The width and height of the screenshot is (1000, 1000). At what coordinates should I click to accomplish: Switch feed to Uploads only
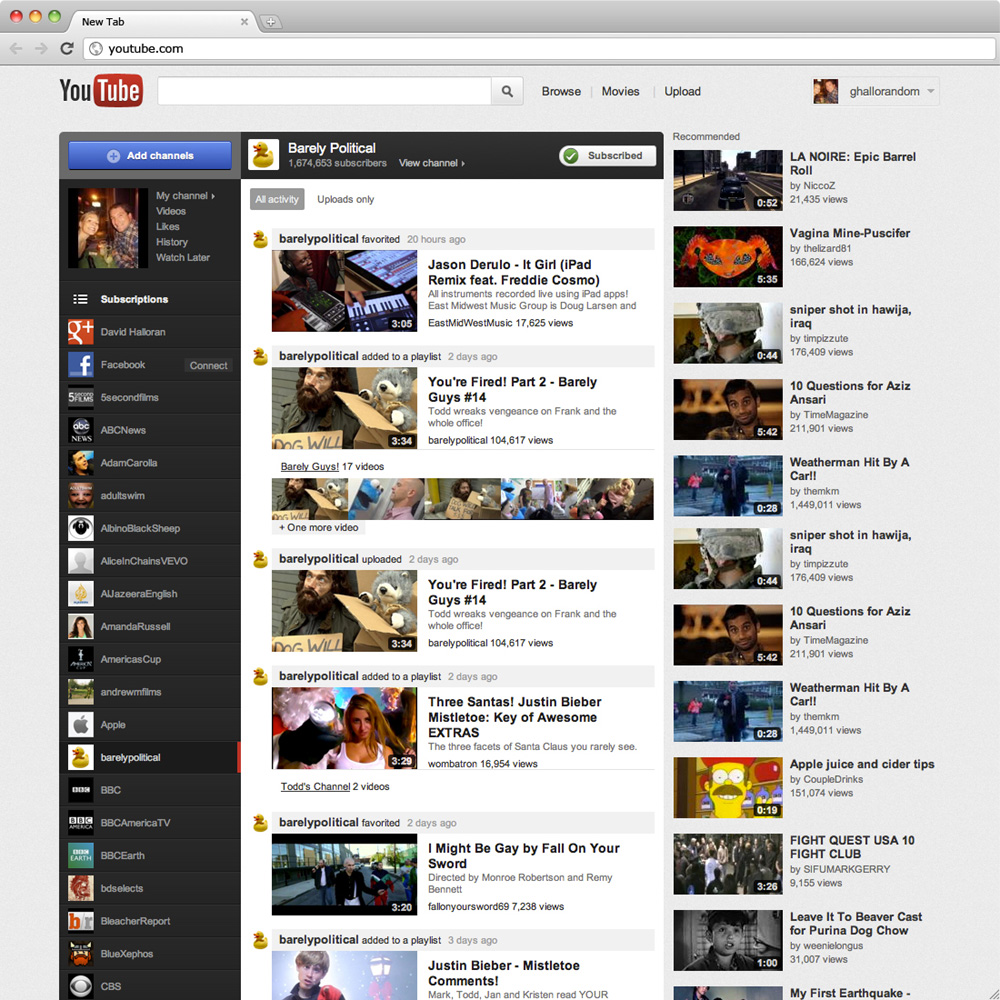(346, 199)
